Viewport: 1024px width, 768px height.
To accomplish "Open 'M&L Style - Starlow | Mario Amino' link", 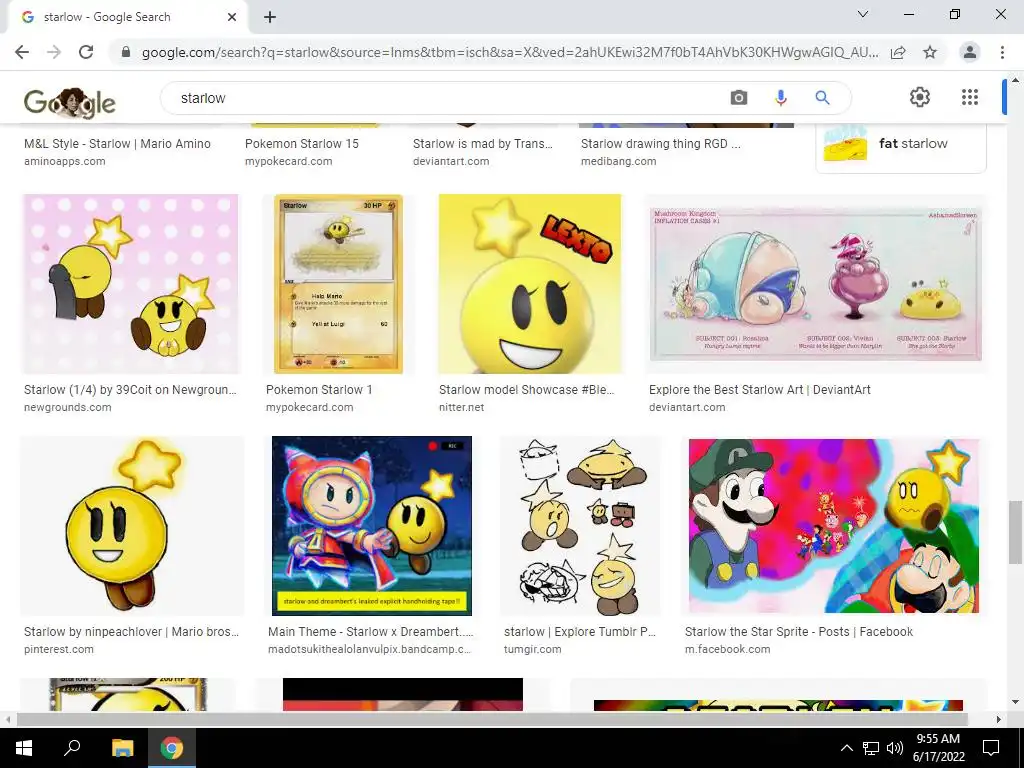I will coord(118,144).
